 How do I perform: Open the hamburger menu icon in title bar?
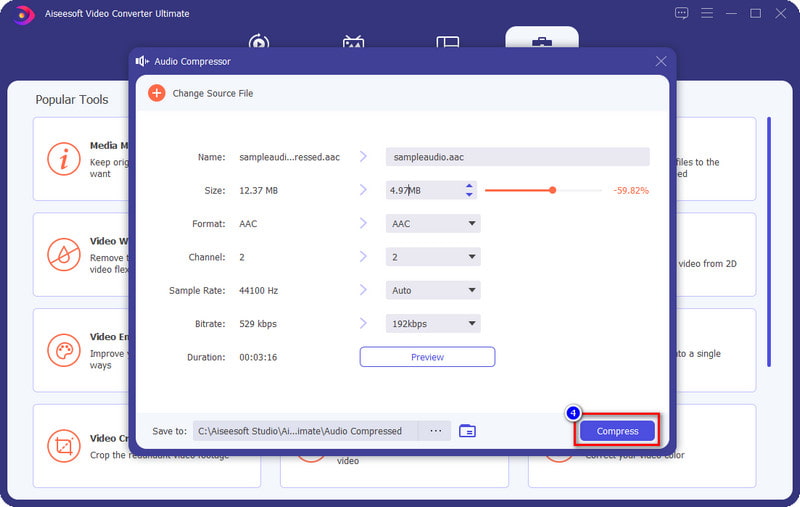tap(707, 13)
